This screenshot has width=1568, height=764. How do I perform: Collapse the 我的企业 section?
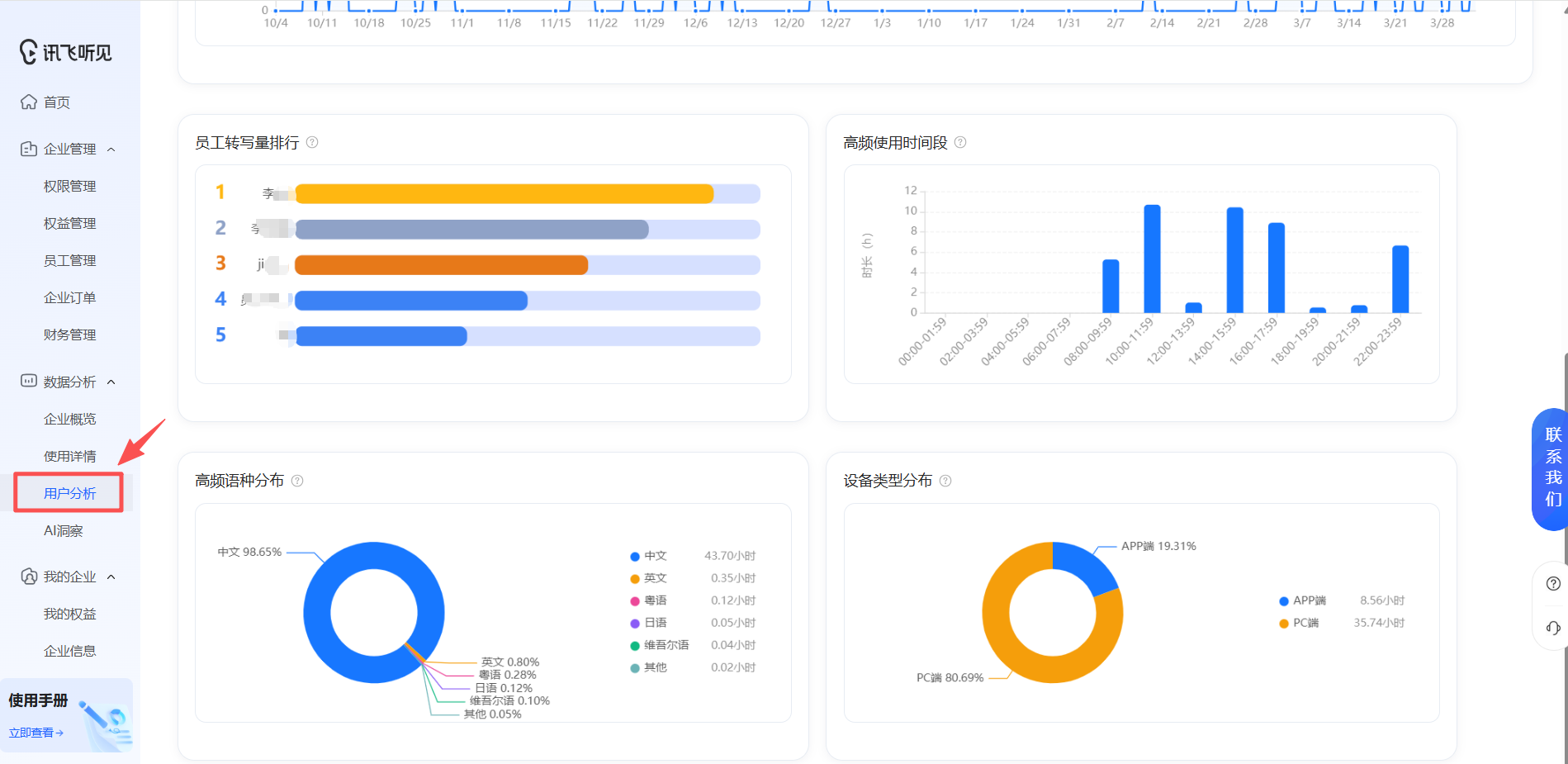coord(112,576)
